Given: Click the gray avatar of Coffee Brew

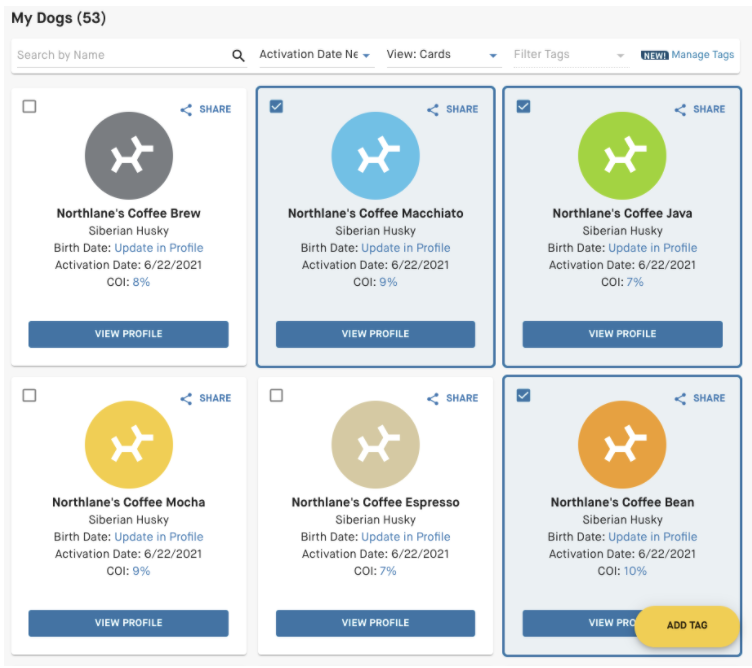Looking at the screenshot, I should [129, 156].
